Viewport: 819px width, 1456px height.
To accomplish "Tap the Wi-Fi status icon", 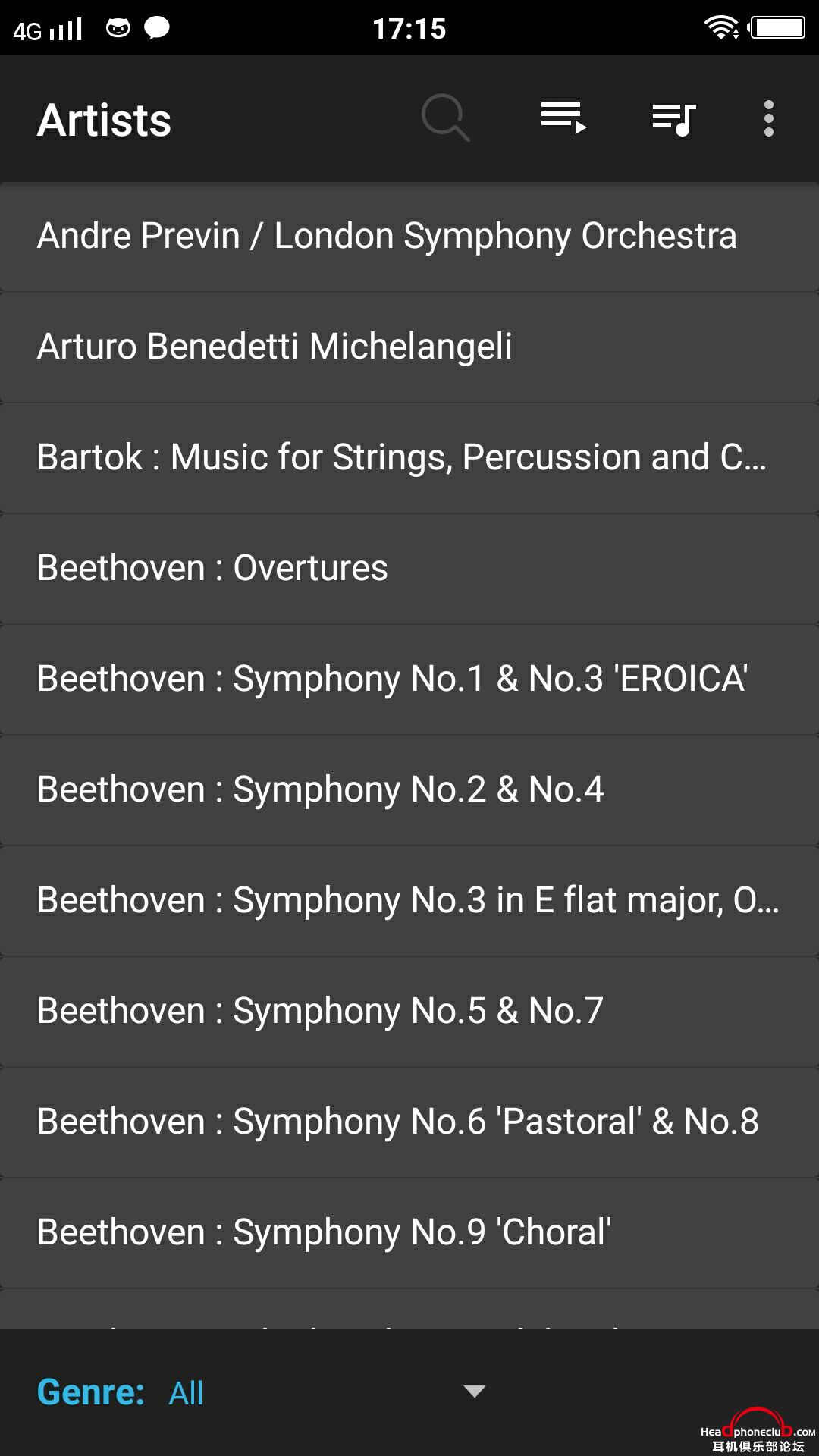I will 721,28.
